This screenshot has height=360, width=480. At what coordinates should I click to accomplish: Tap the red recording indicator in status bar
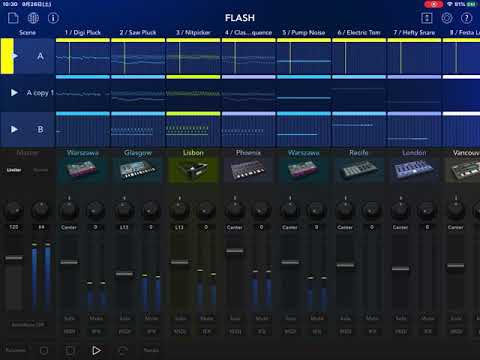(434, 4)
